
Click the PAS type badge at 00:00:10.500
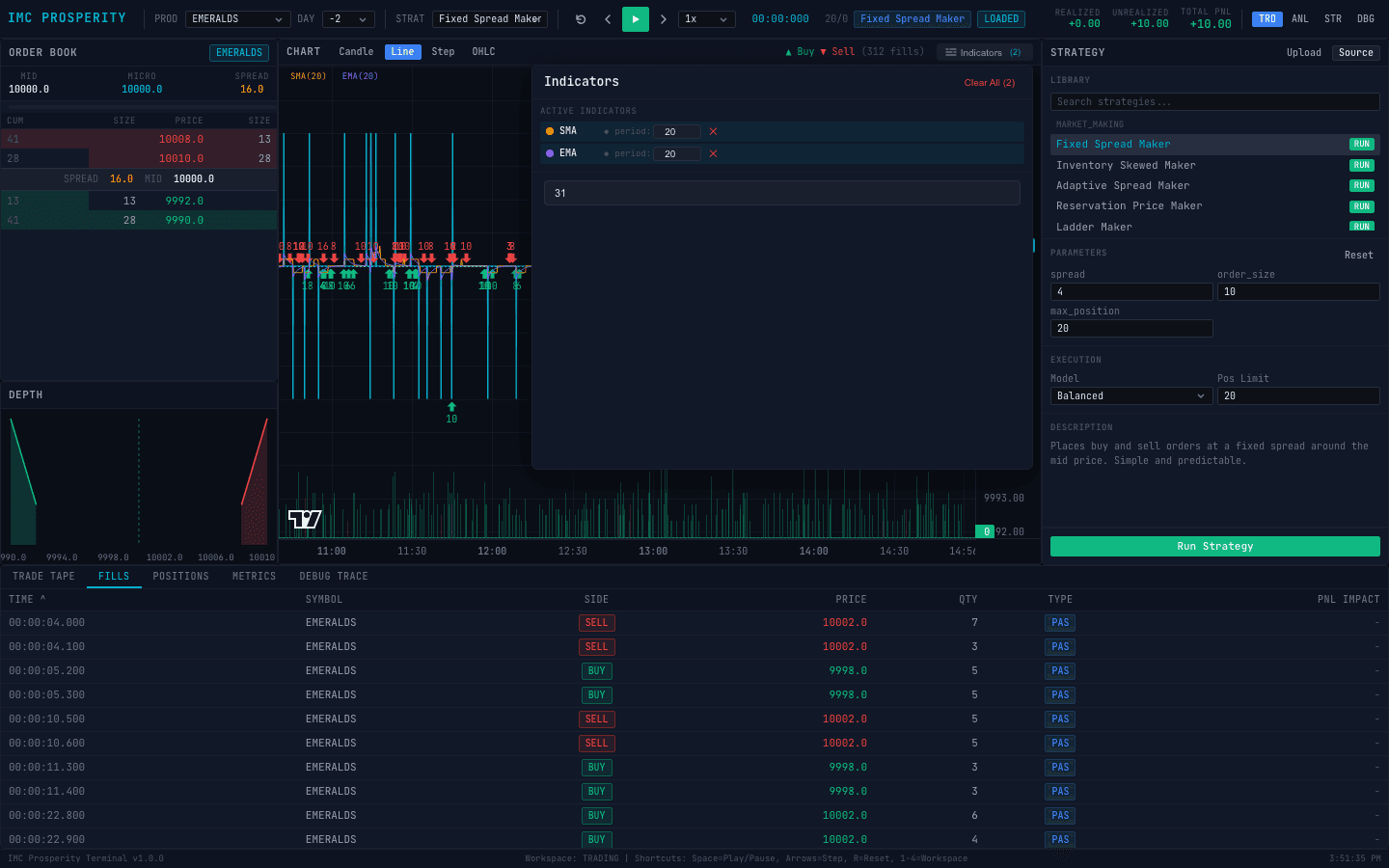point(1060,719)
